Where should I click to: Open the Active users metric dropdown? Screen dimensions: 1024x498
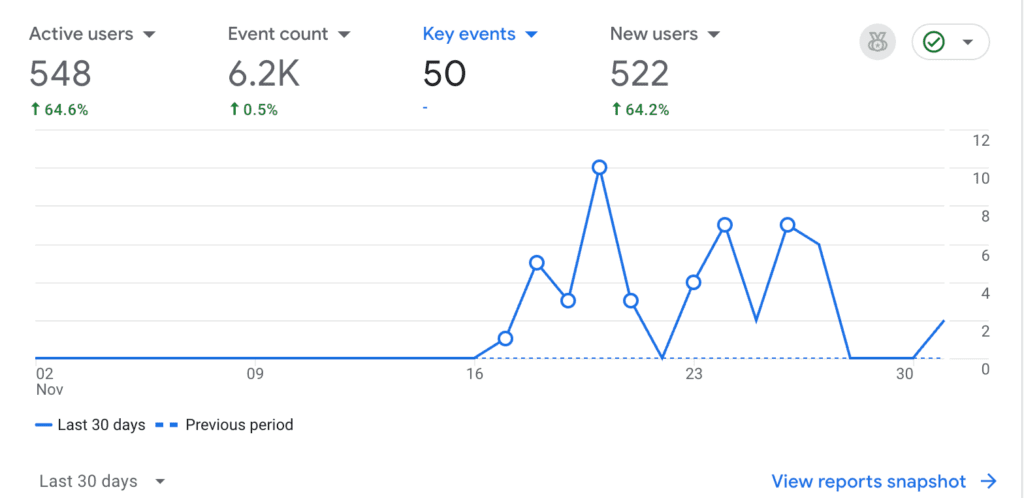tap(149, 35)
